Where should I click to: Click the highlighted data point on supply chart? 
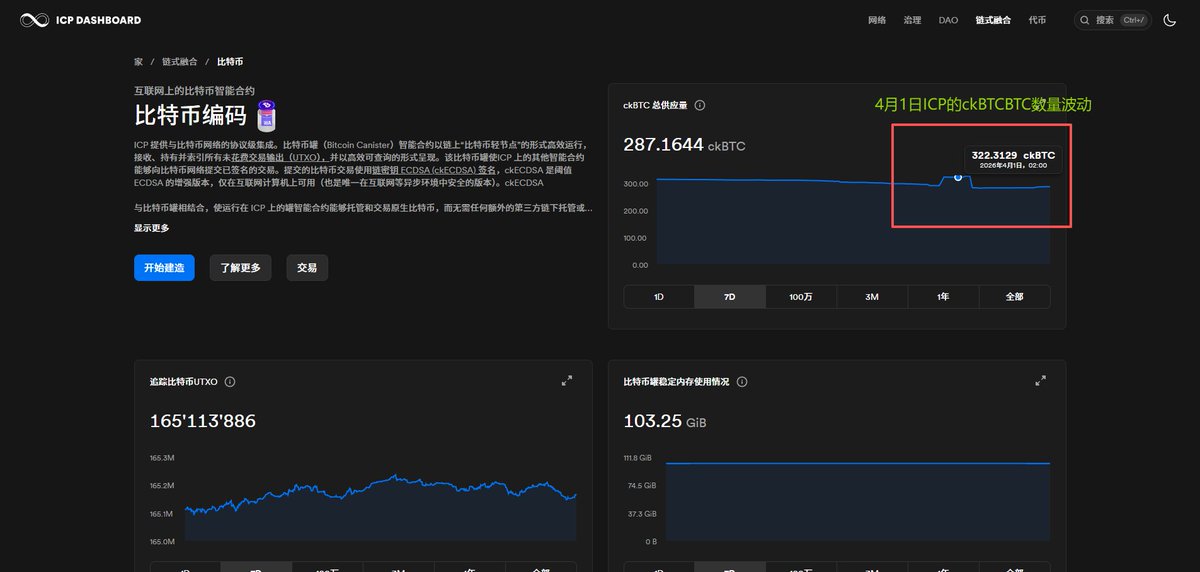point(958,177)
